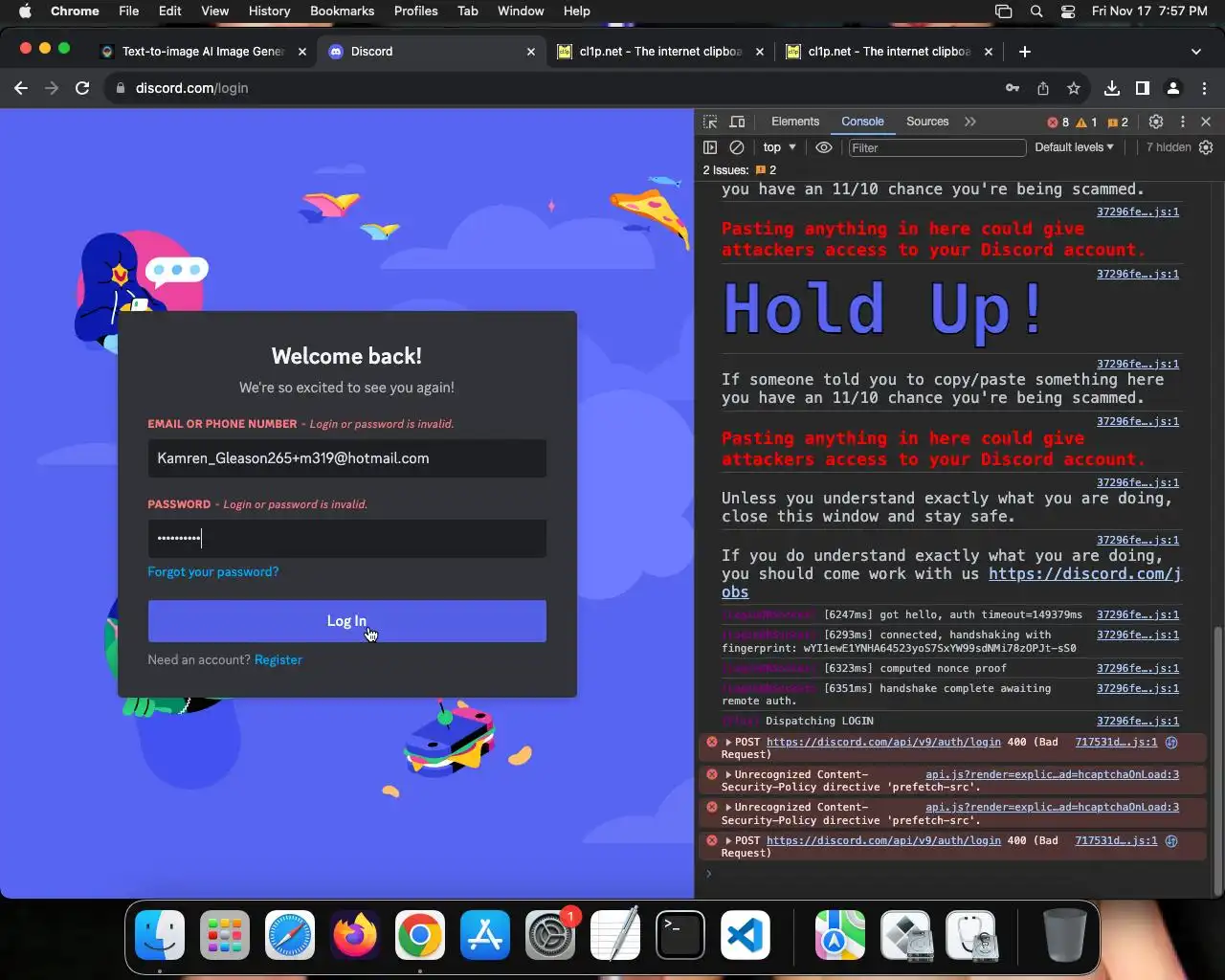This screenshot has height=980, width=1225.
Task: Toggle the Chrome side panel icon
Action: pyautogui.click(x=1143, y=88)
